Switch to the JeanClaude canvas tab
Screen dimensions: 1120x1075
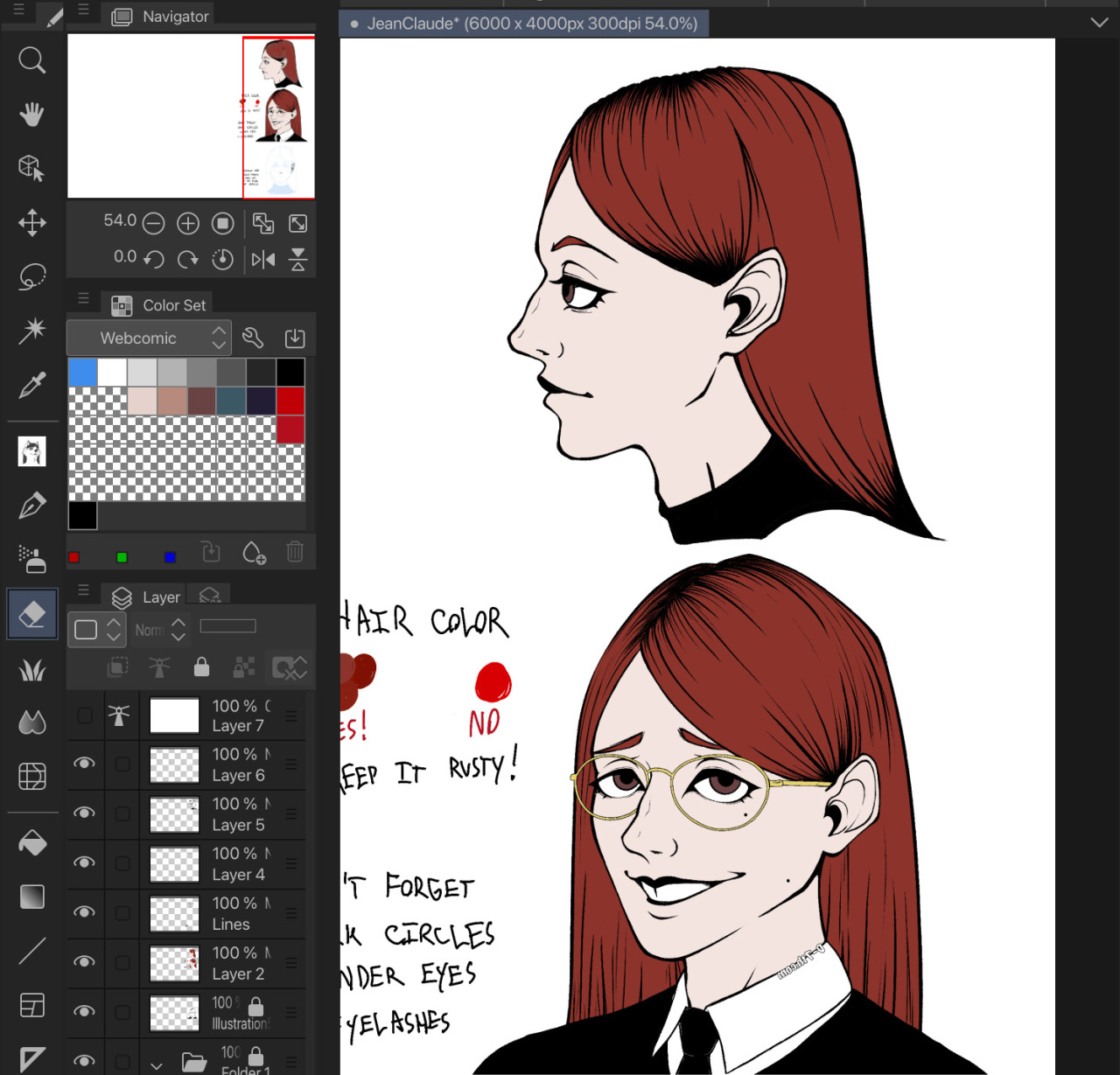[523, 24]
